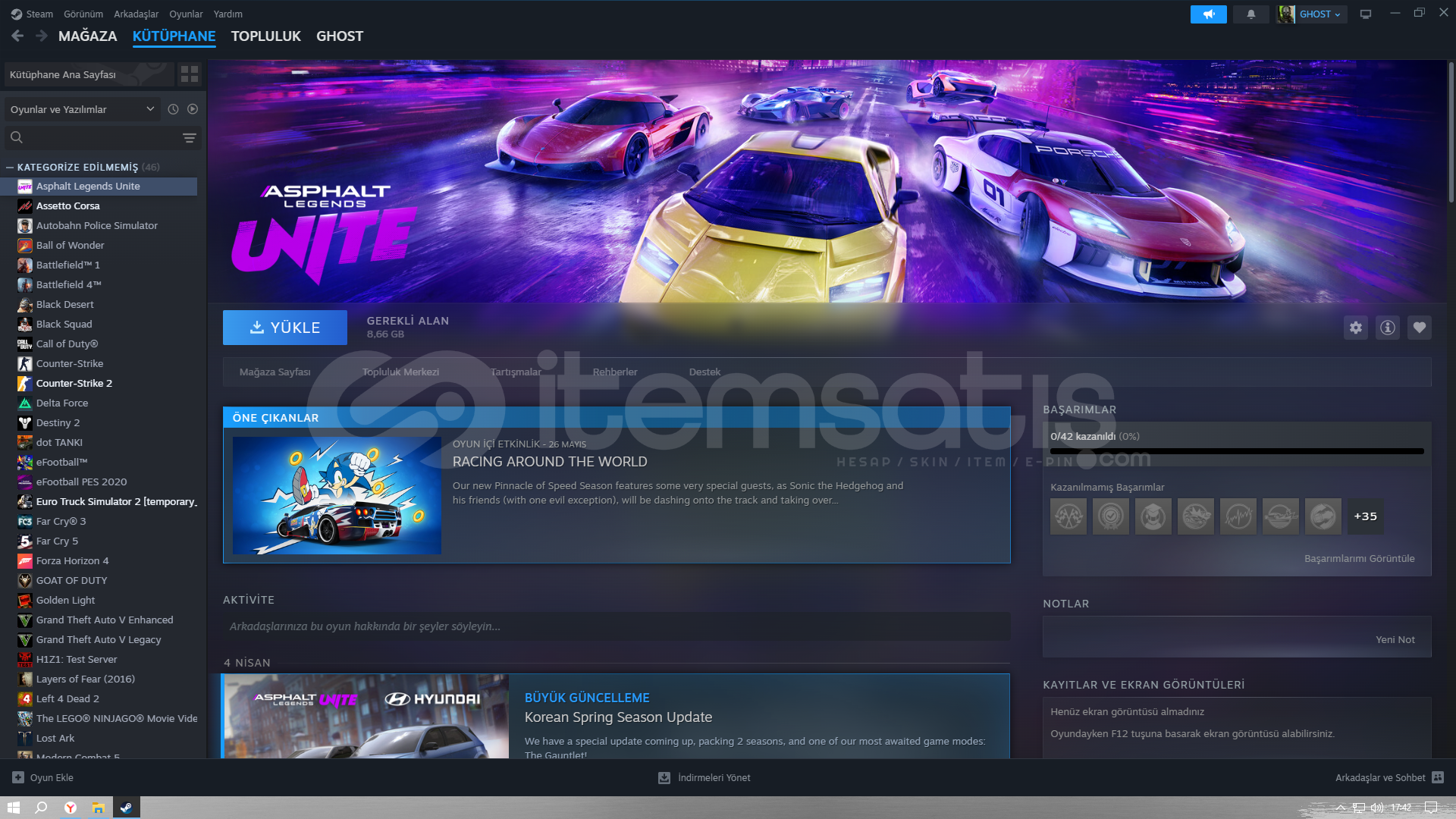This screenshot has width=1456, height=819.
Task: Collapse the Kategorize Edilmemiş category
Action: [10, 167]
